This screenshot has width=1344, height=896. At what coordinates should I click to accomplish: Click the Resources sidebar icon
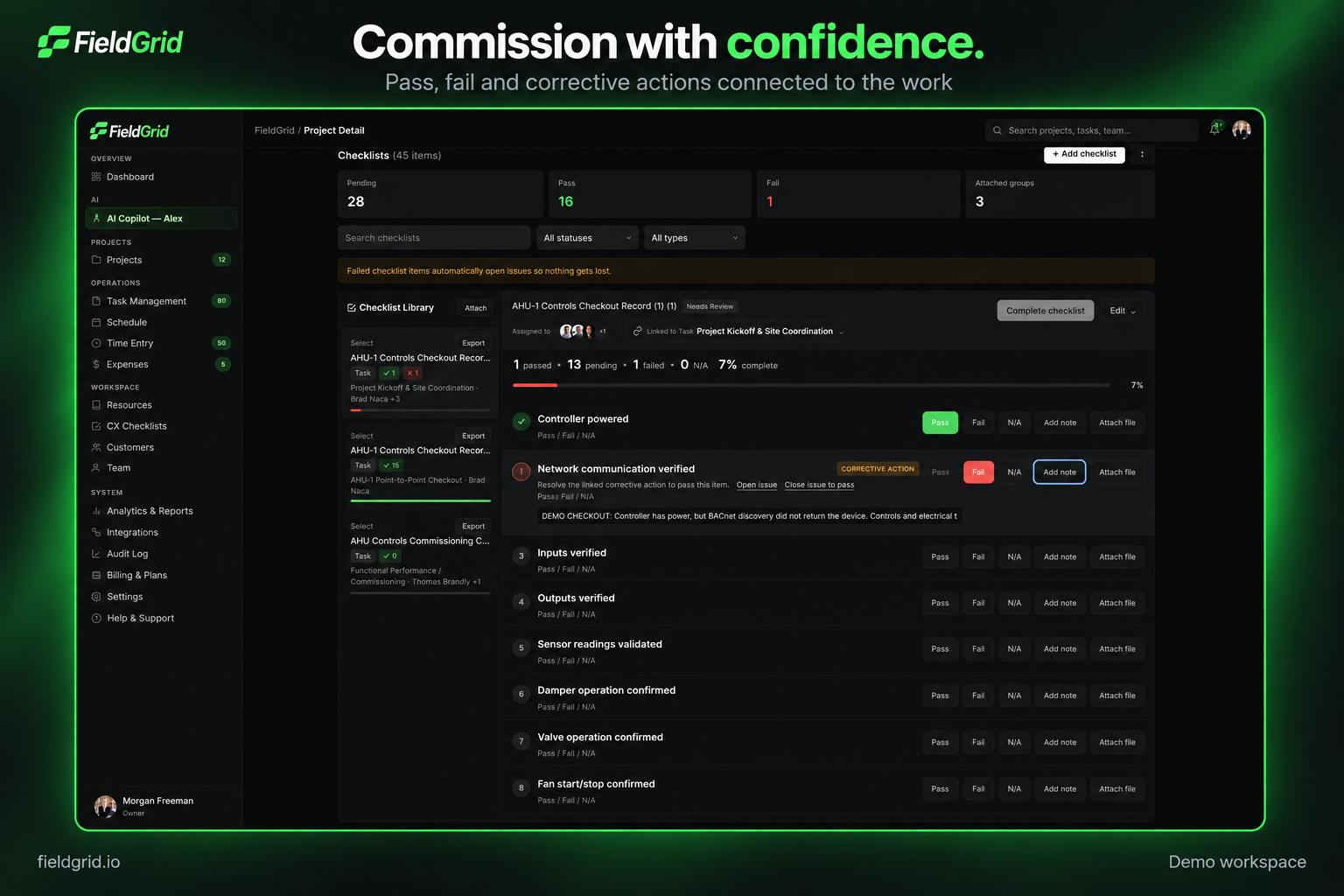coord(96,405)
